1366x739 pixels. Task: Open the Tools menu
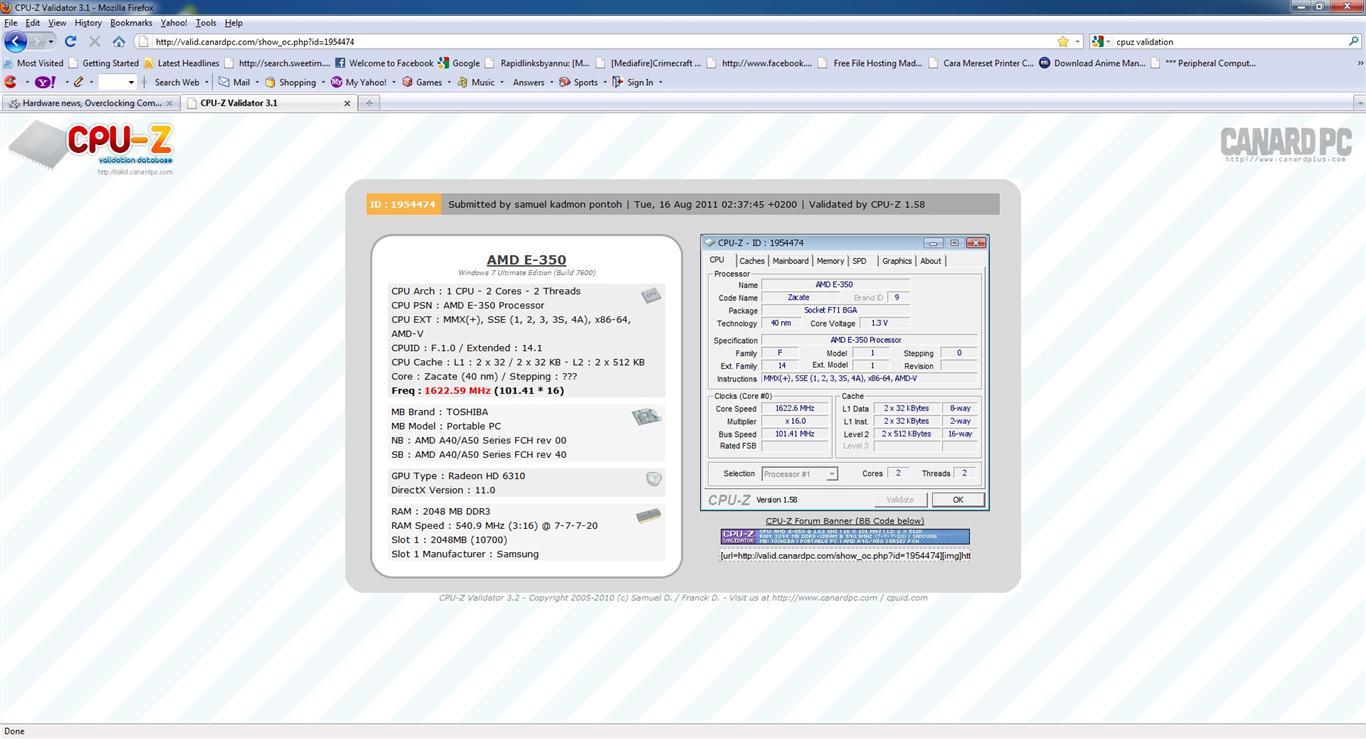(206, 22)
